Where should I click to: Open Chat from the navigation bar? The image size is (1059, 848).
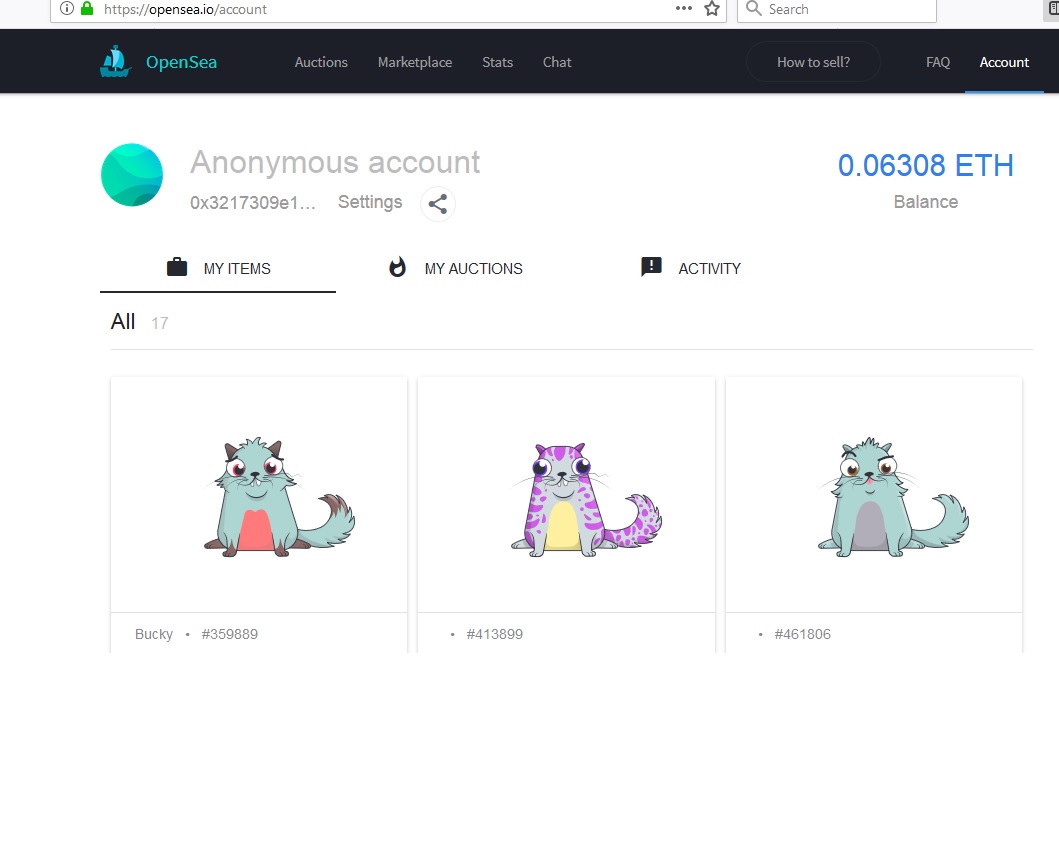tap(557, 62)
